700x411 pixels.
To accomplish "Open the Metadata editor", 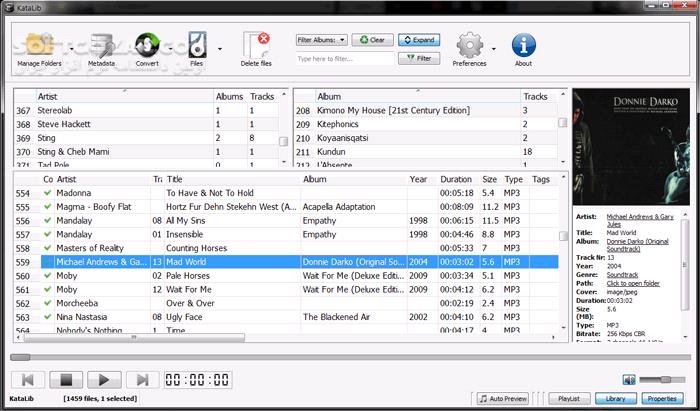I will [101, 48].
